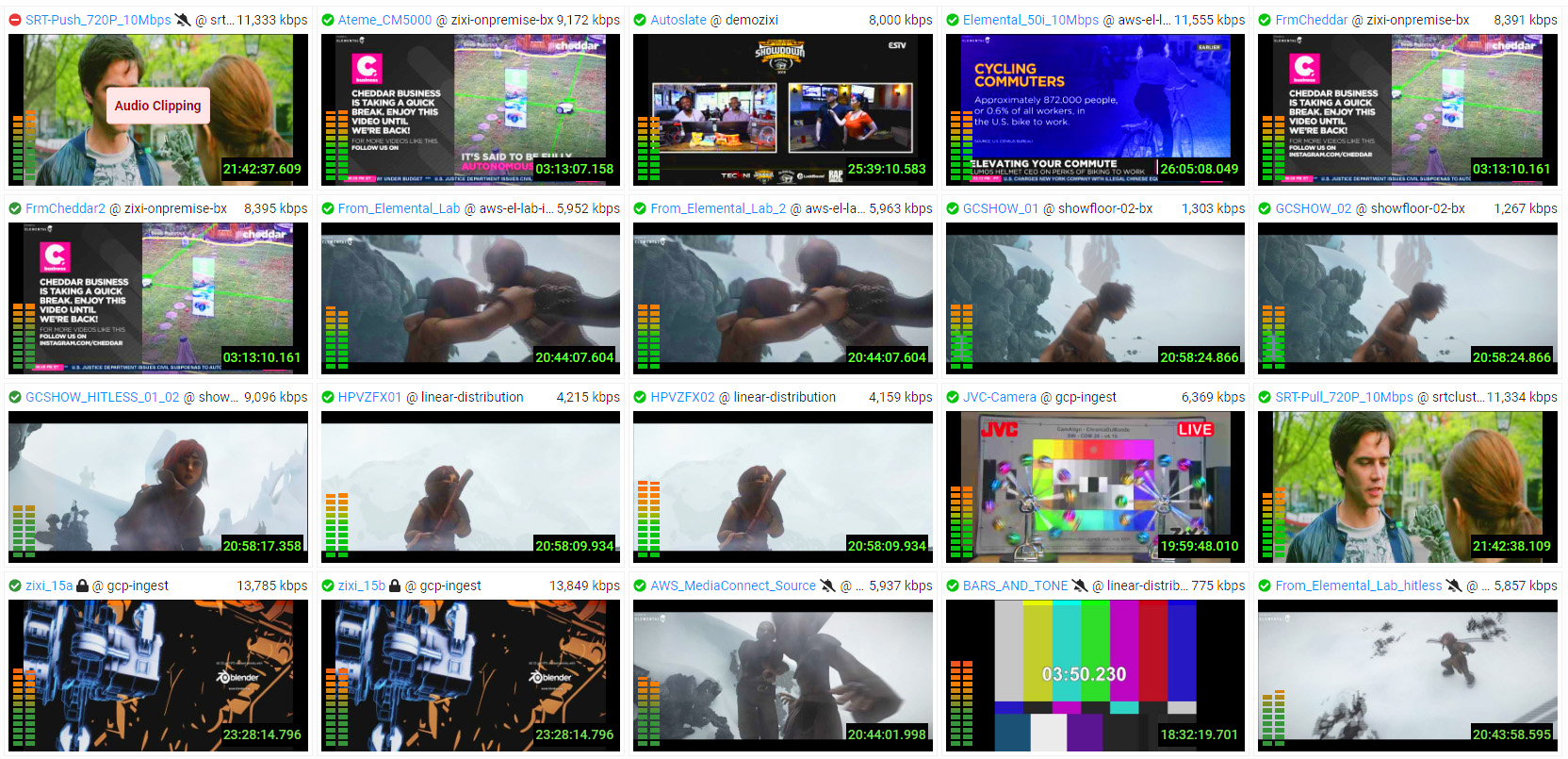Screen dimensions: 1568x759
Task: Click the 18:32:19.701 timecode on BARS_AND_TONE
Action: (x=1200, y=734)
